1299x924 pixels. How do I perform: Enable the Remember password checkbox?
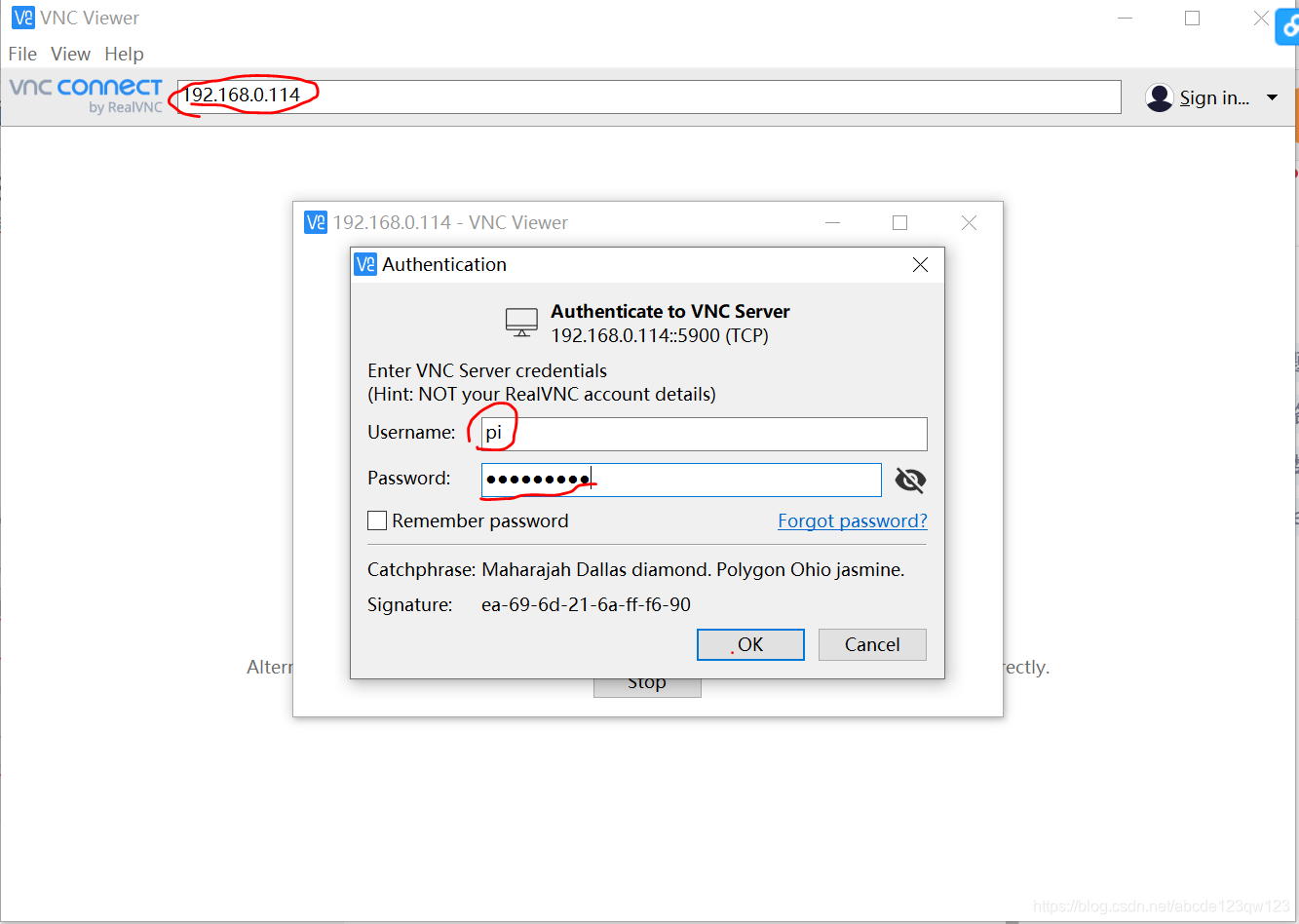[x=377, y=520]
